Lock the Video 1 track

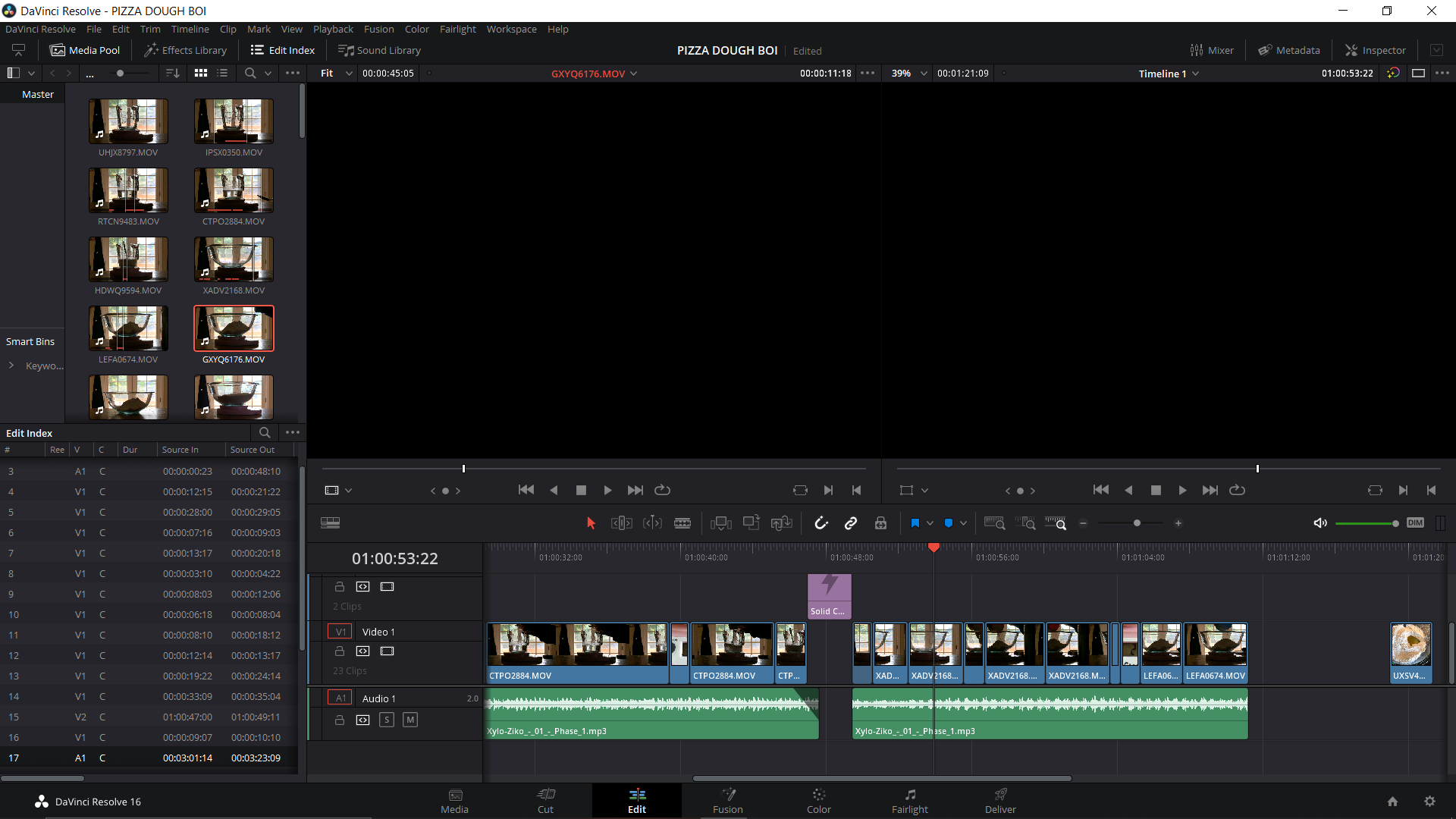pos(340,651)
